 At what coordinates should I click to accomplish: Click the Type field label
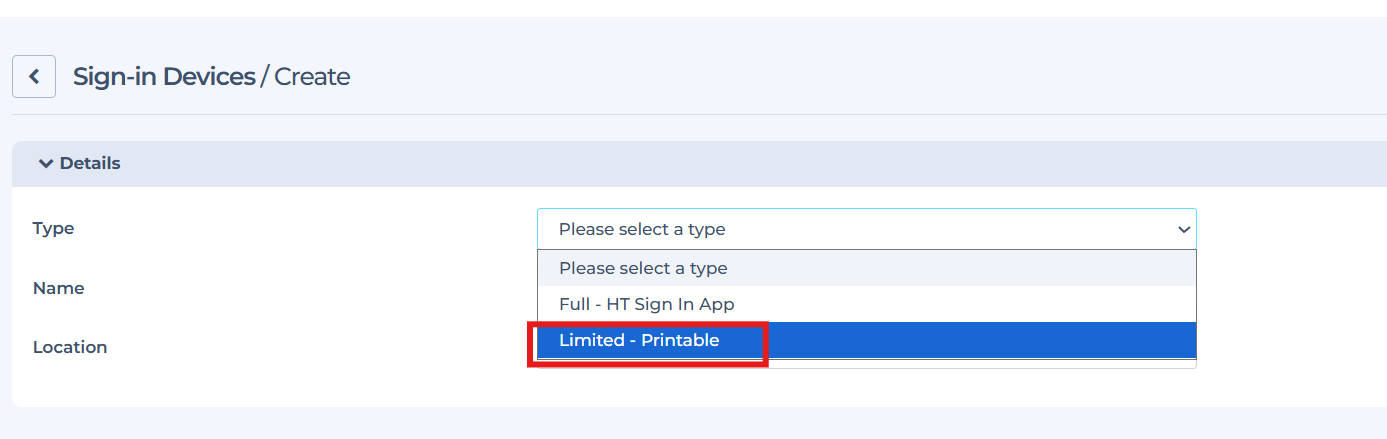tap(54, 228)
